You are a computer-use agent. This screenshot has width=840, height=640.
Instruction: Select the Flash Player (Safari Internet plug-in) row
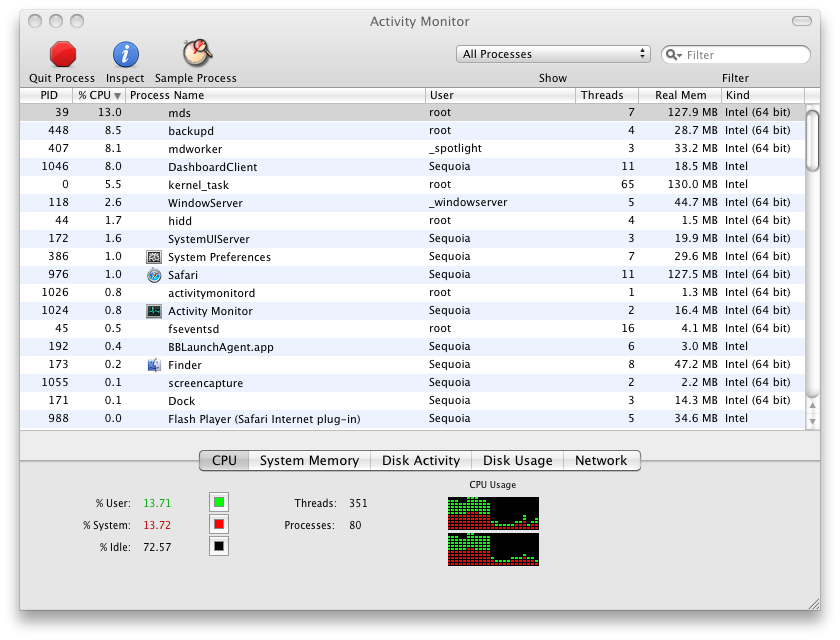pyautogui.click(x=412, y=418)
